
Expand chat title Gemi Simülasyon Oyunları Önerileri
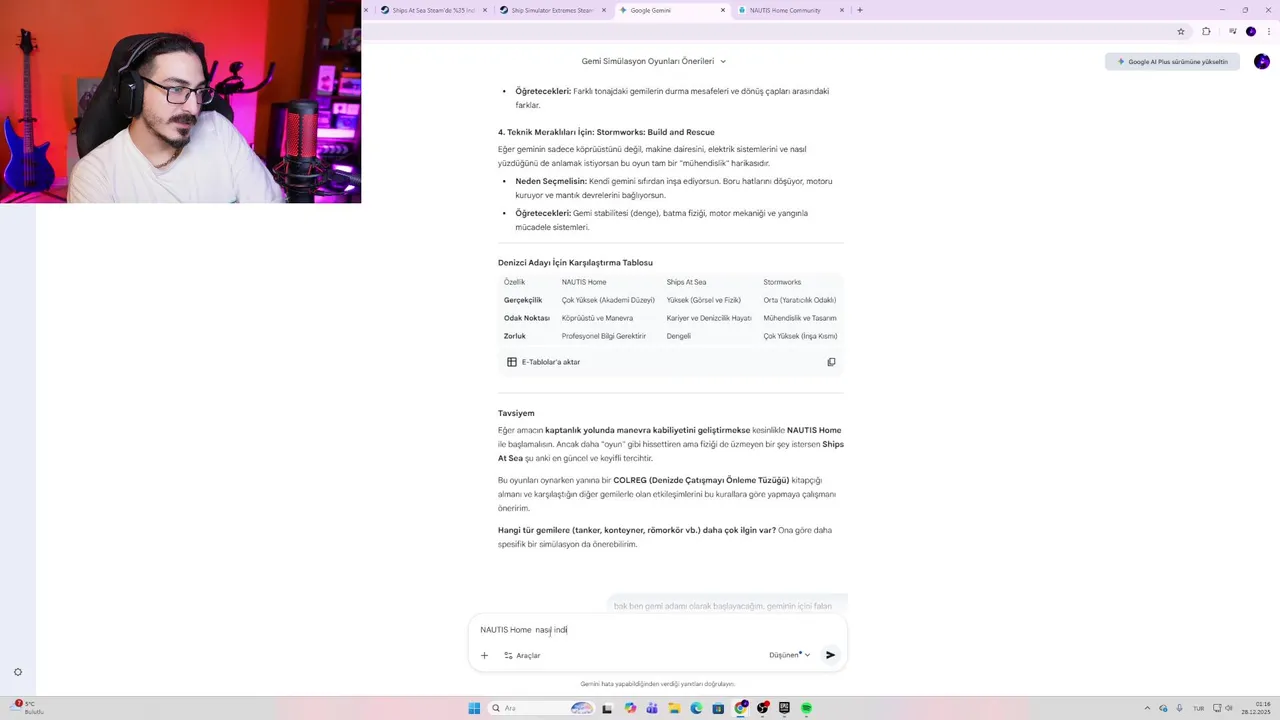click(654, 61)
